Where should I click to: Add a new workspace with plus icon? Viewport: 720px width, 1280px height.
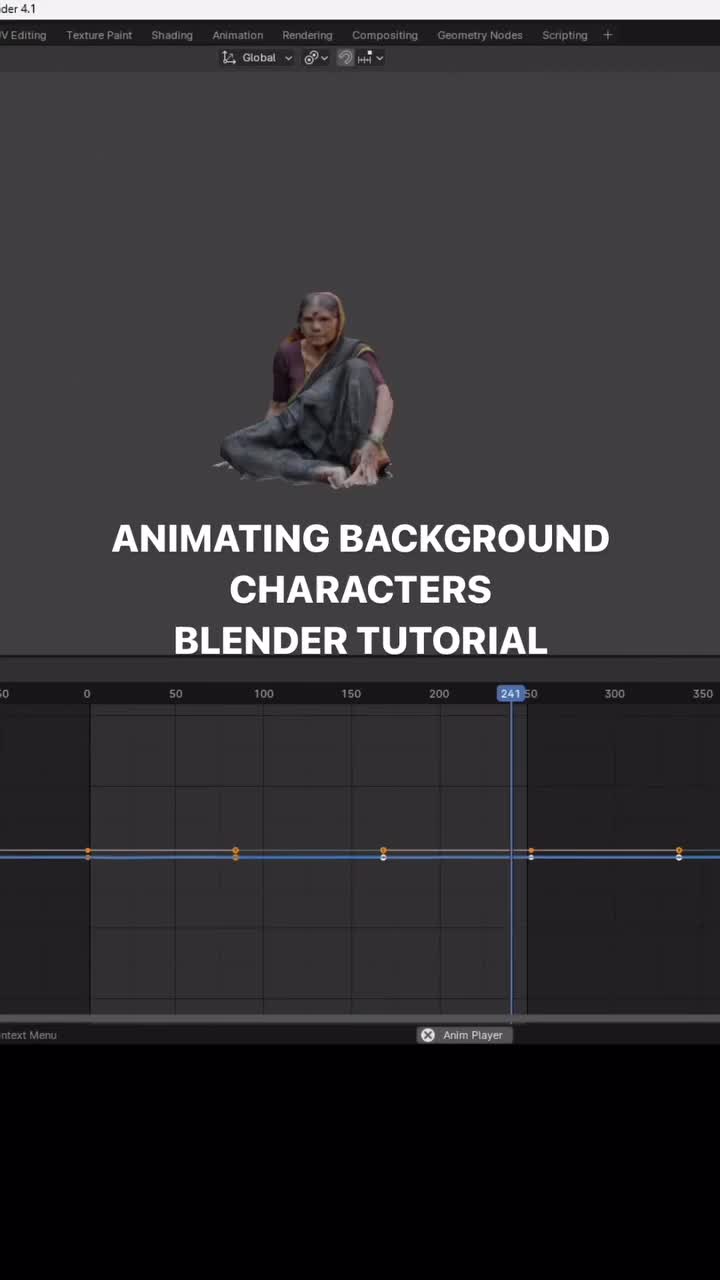click(607, 35)
